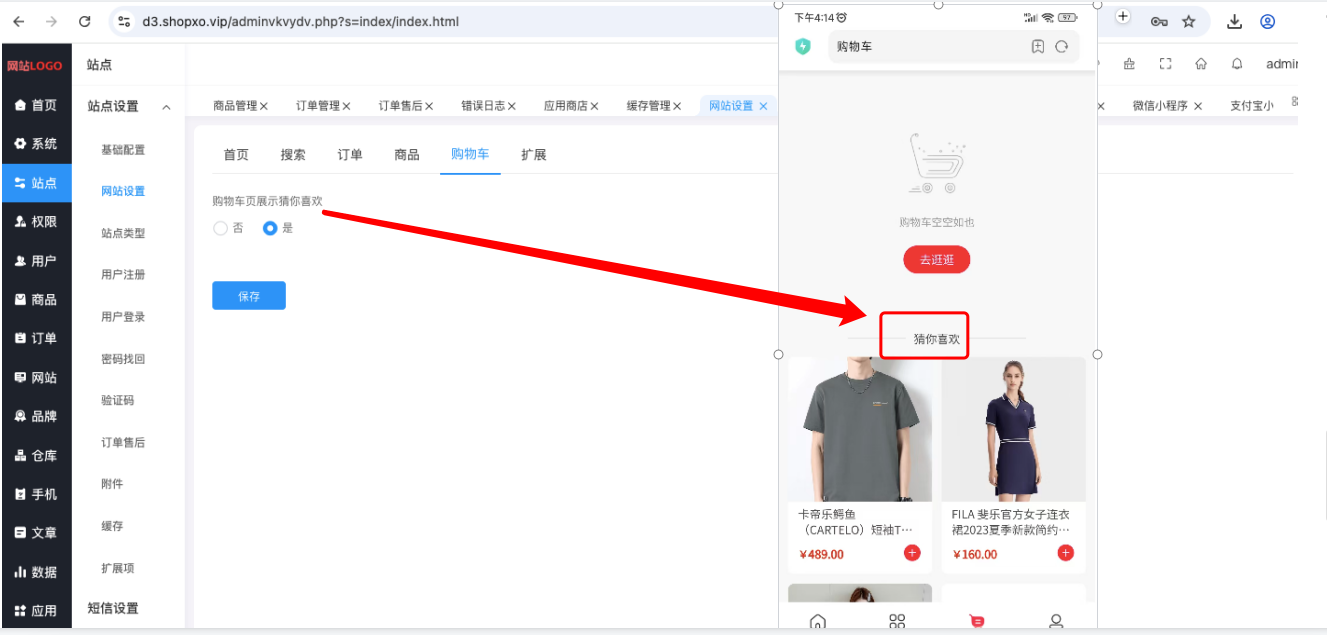
Task: Click the admin home icon in top bar
Action: [1201, 64]
